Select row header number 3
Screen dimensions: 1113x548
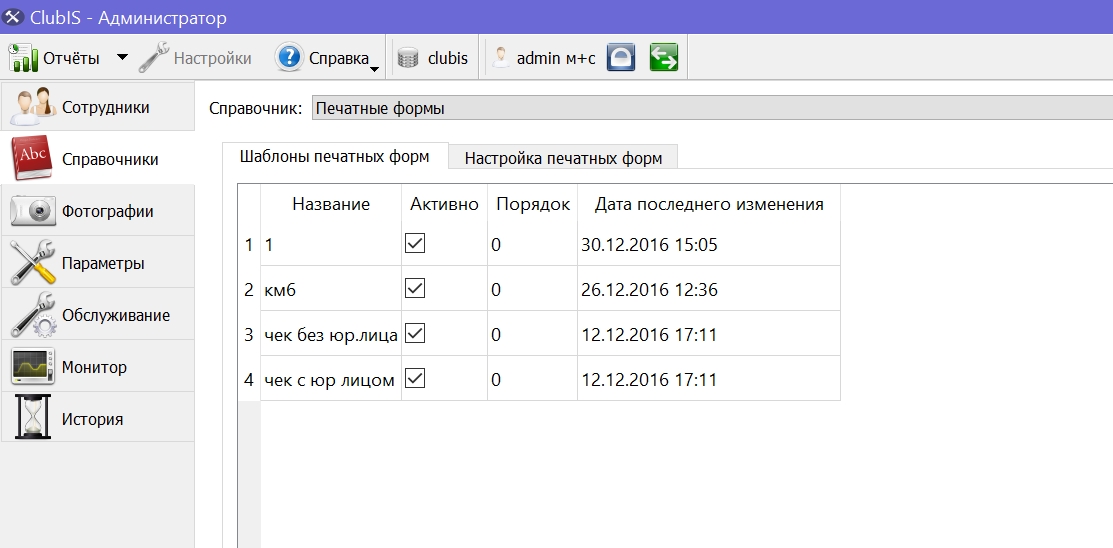click(x=249, y=334)
